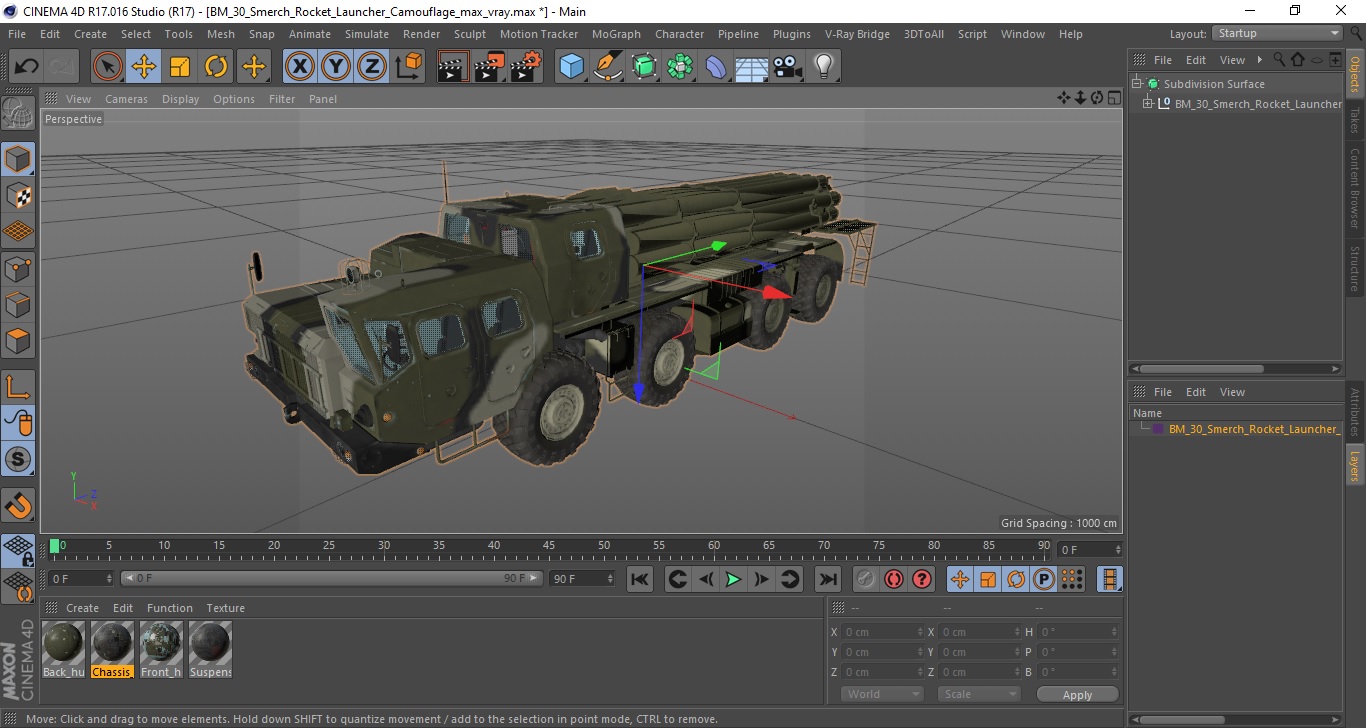Viewport: 1366px width, 728px height.
Task: Toggle the Enable Axis tool
Action: click(18, 387)
